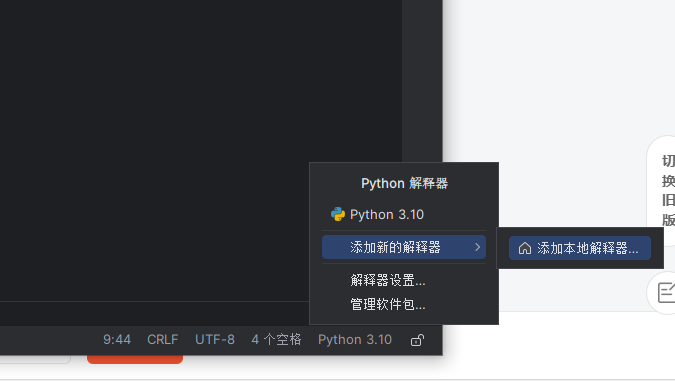Click the home icon beside 添加本地解释器

pos(524,248)
